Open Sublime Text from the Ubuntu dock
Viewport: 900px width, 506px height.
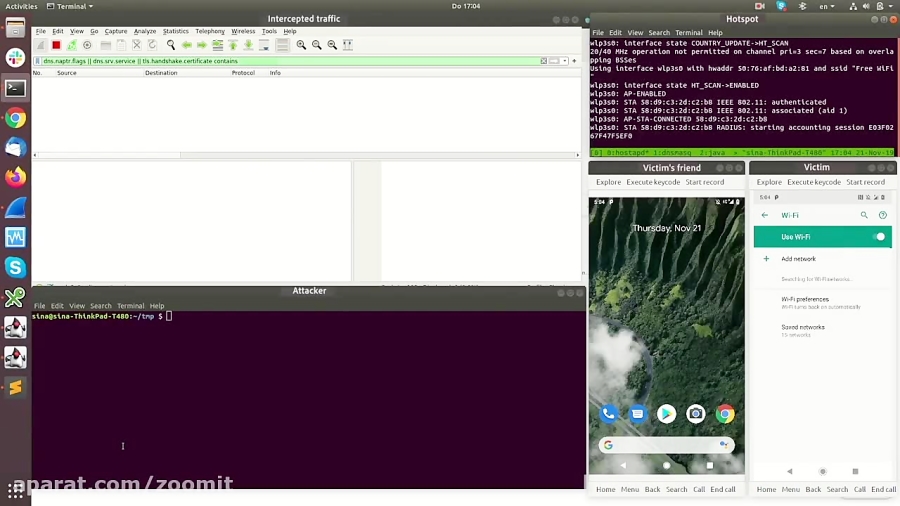tap(15, 387)
